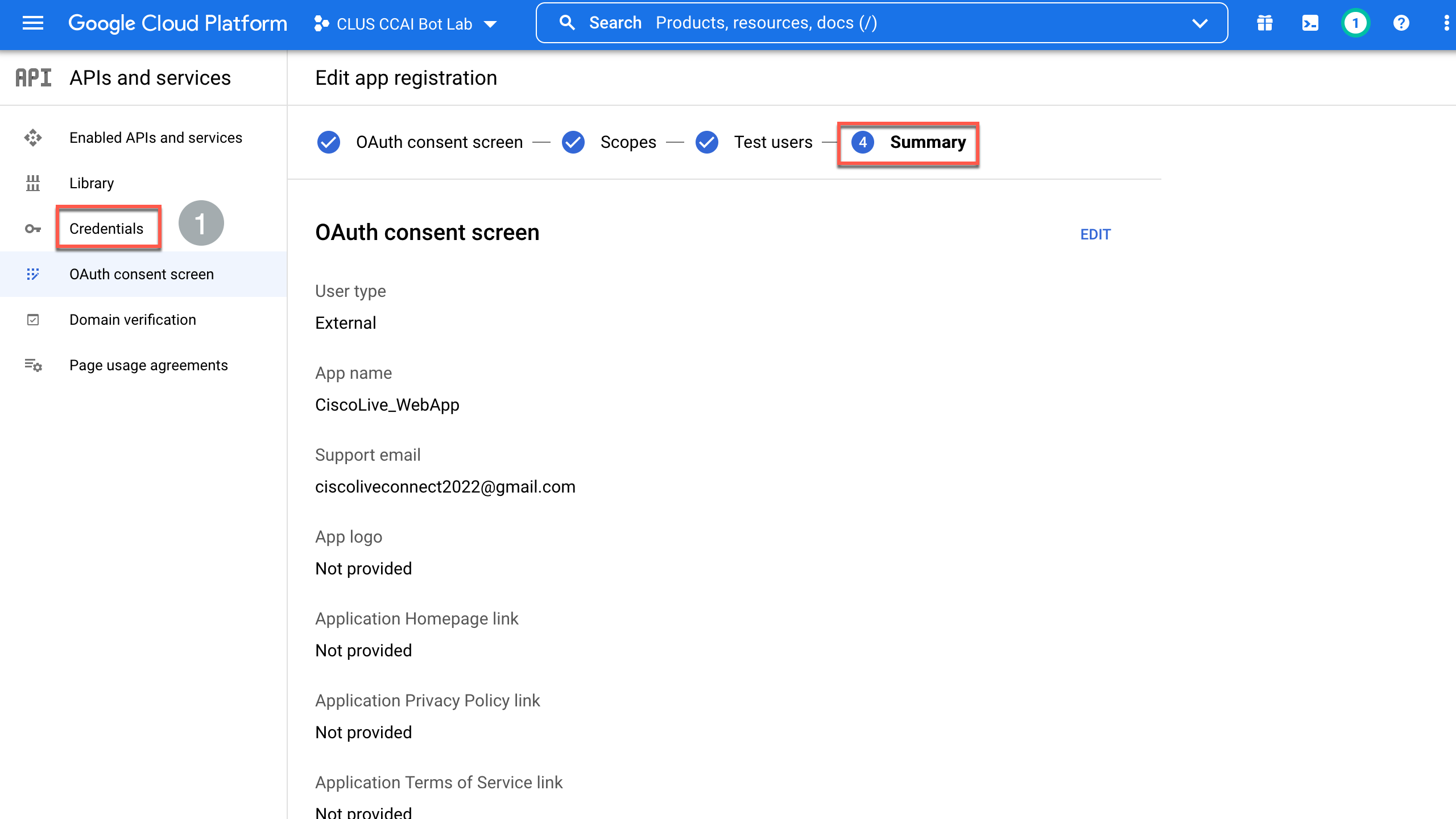Viewport: 1456px width, 819px height.
Task: Click the APIs and services heading
Action: click(x=150, y=78)
